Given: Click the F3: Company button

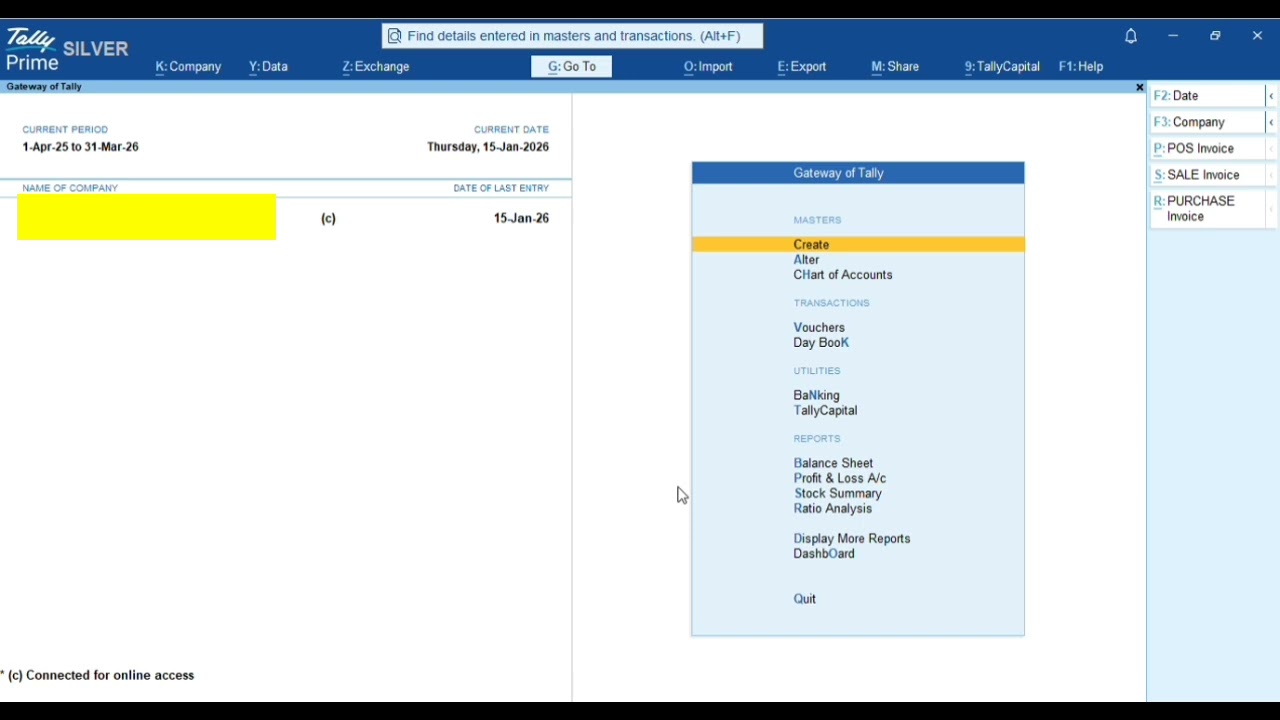Looking at the screenshot, I should 1207,122.
